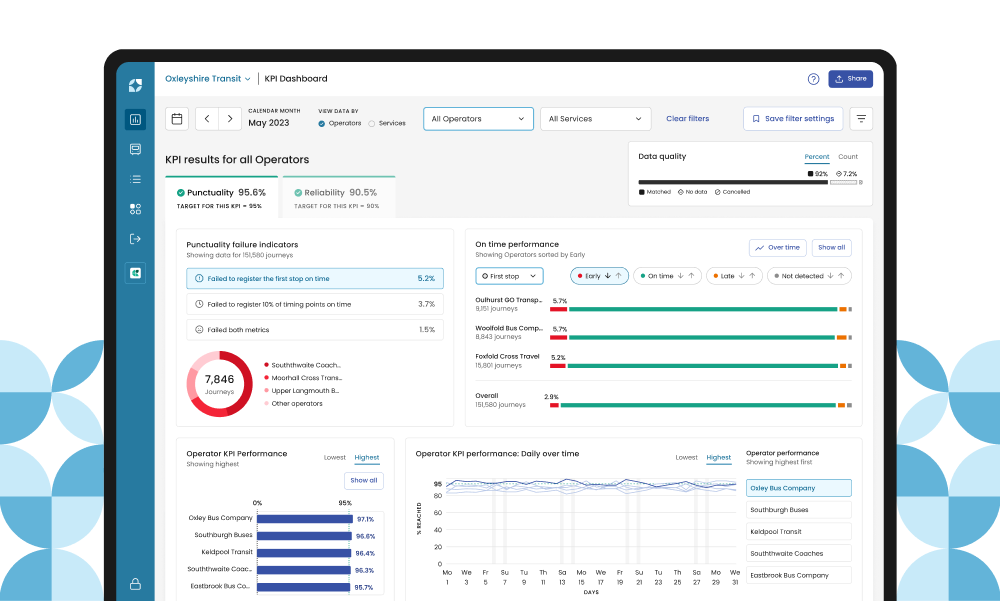Open the list view icon in sidebar

click(135, 179)
